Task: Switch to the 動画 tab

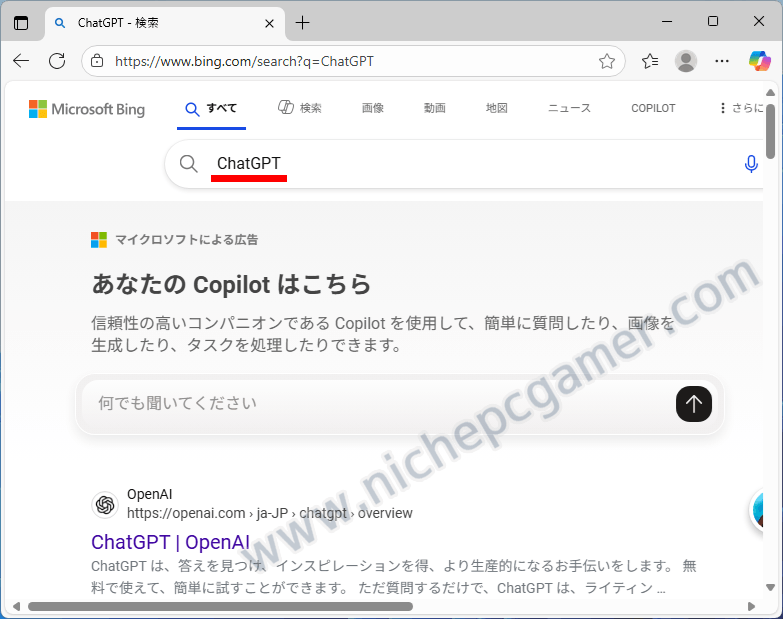Action: [x=434, y=108]
